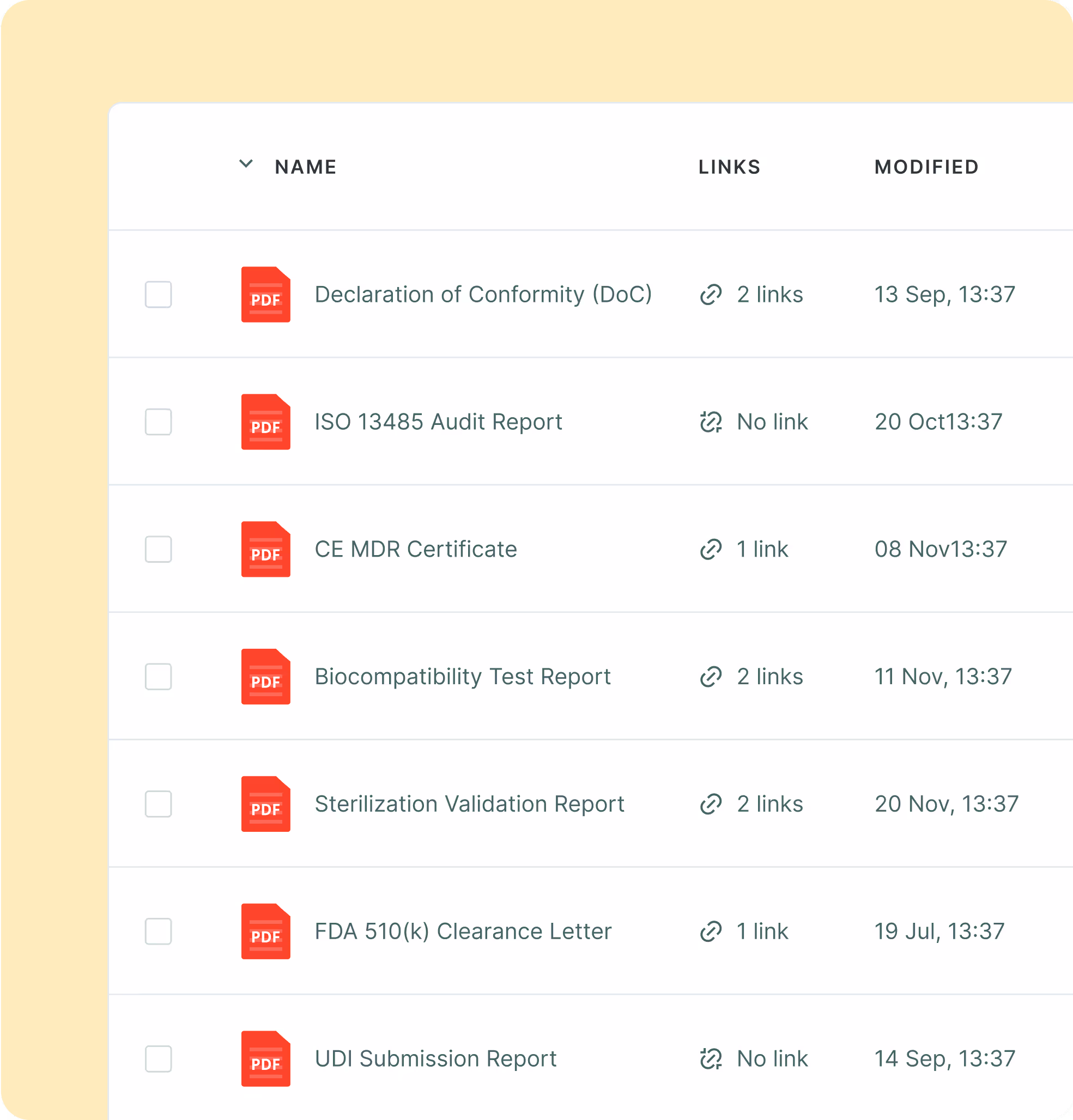This screenshot has width=1073, height=1120.
Task: Click the broken-link icon beside ISO 13485 'No link'
Action: (711, 422)
